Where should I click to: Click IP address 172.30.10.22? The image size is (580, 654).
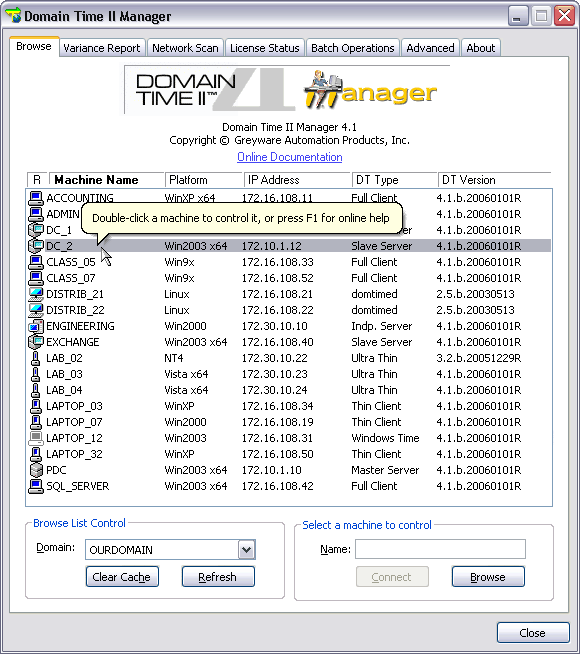[x=275, y=358]
